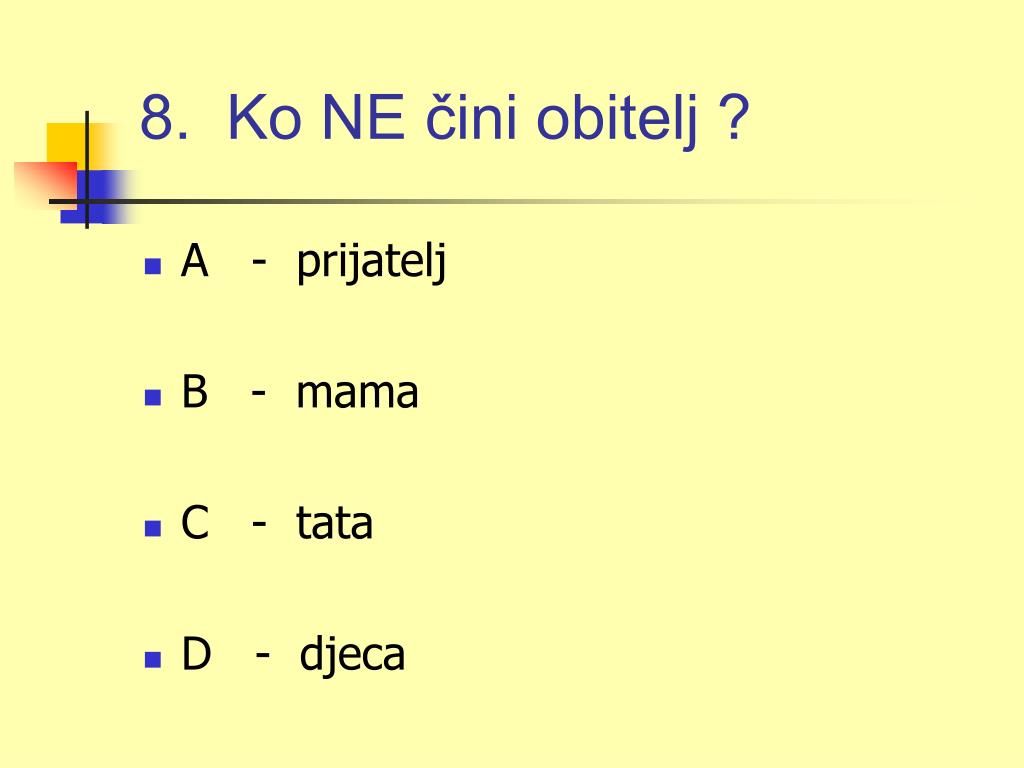The image size is (1024, 768).
Task: Click the blue bullet next to answer D
Action: pos(153,659)
